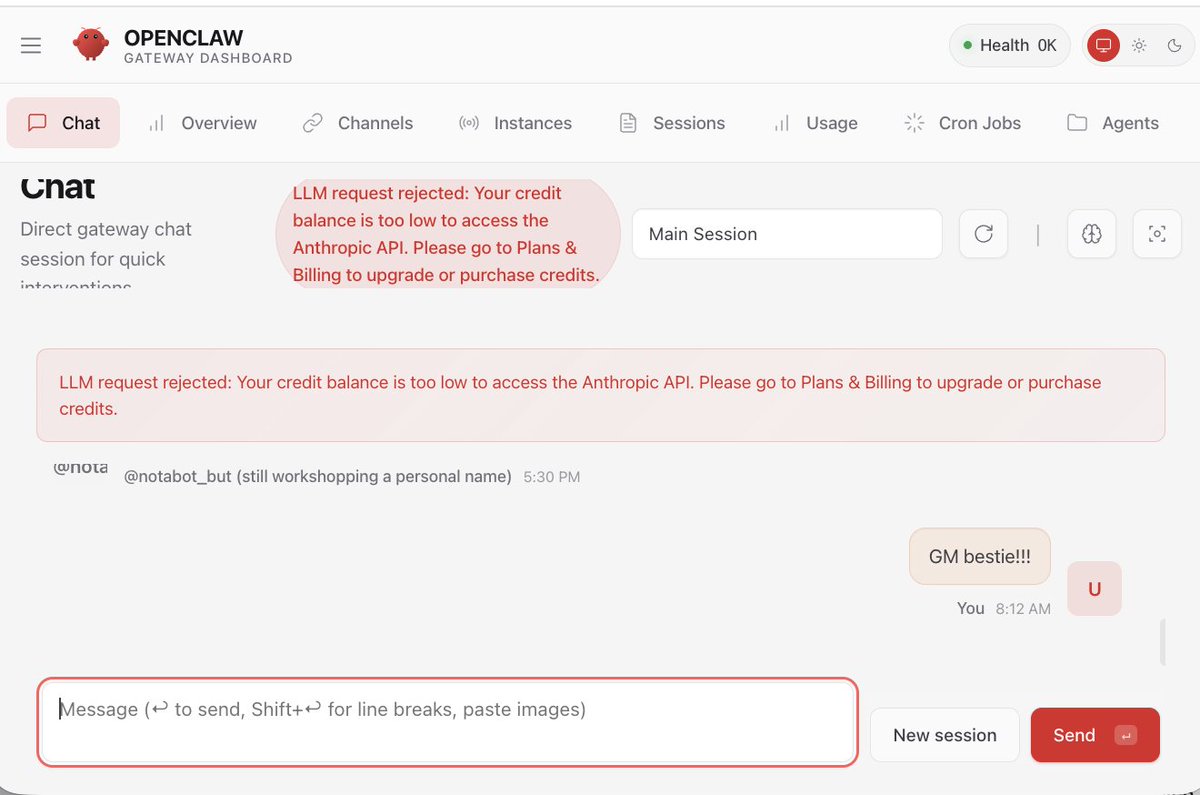Open the Sessions tab
This screenshot has width=1200, height=795.
[x=672, y=123]
